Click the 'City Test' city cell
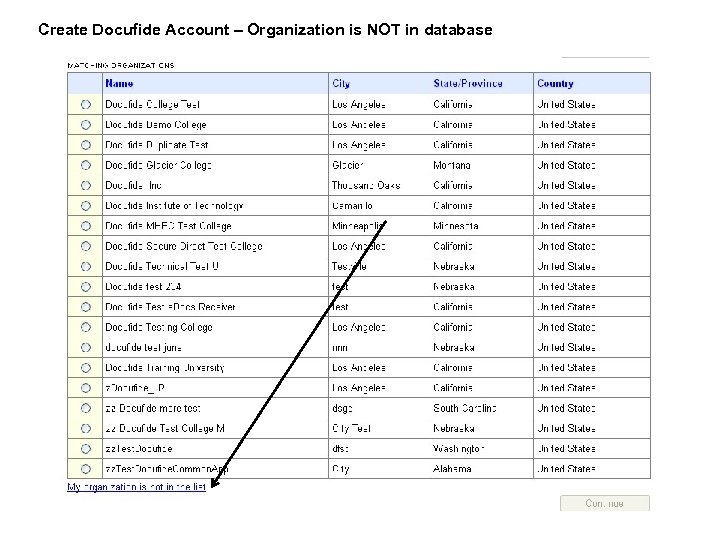 click(351, 428)
